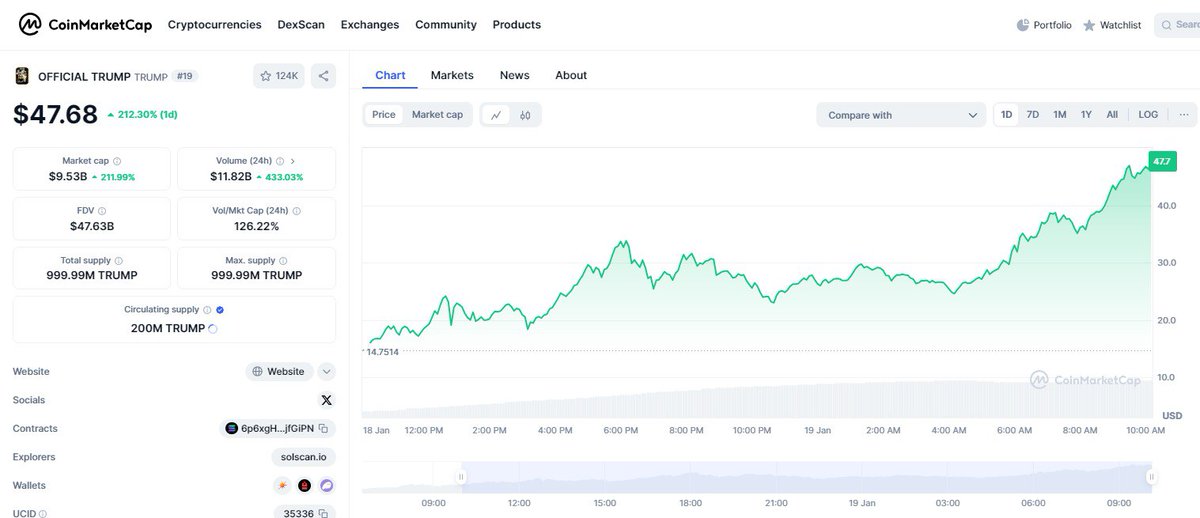
Task: Open the chart more options ellipsis
Action: point(1184,115)
